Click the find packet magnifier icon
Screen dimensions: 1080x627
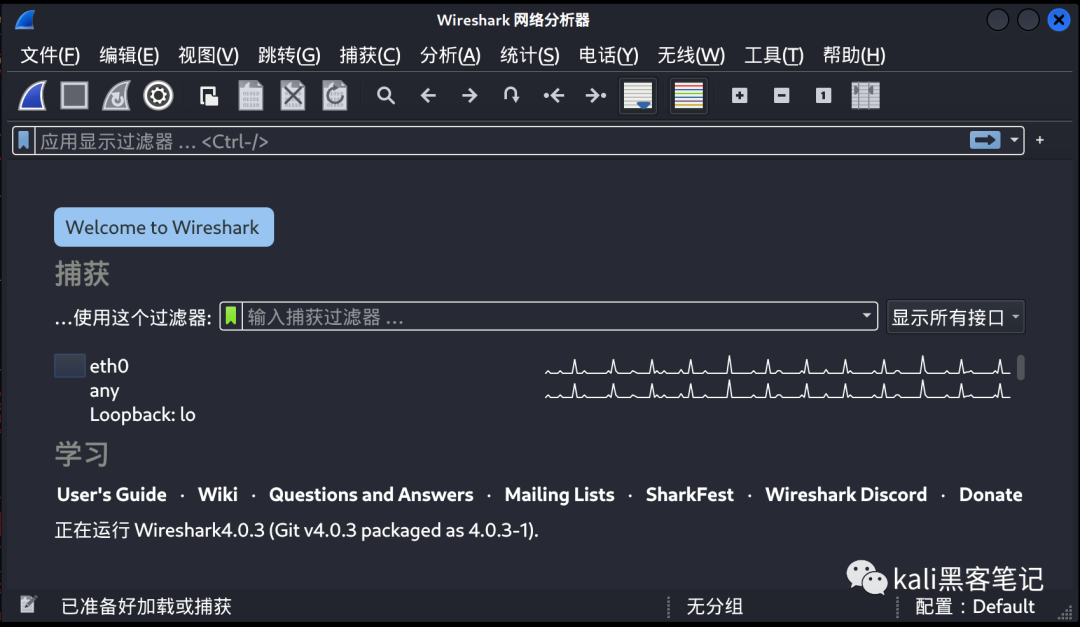point(386,95)
